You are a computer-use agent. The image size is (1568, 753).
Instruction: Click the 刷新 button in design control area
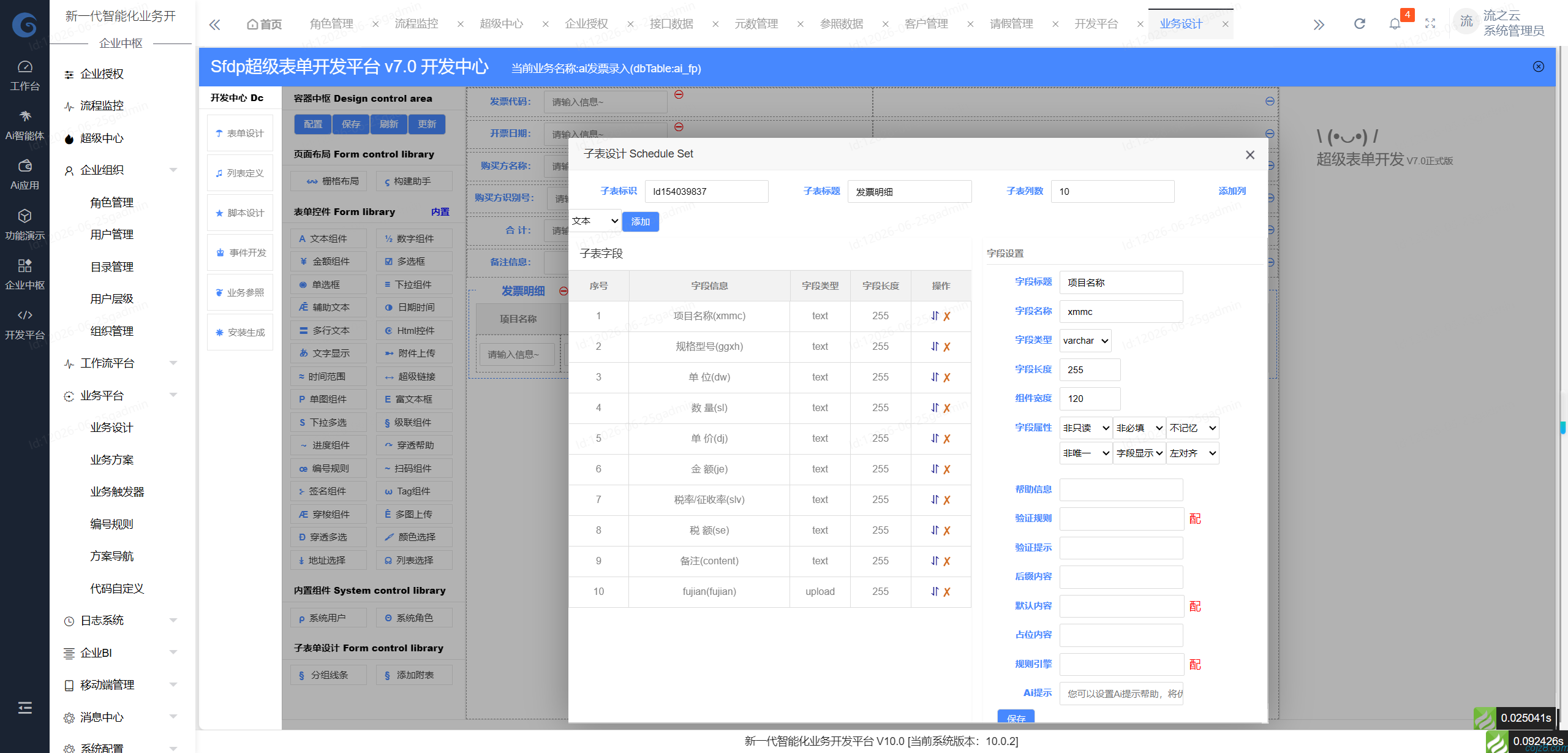coord(389,124)
